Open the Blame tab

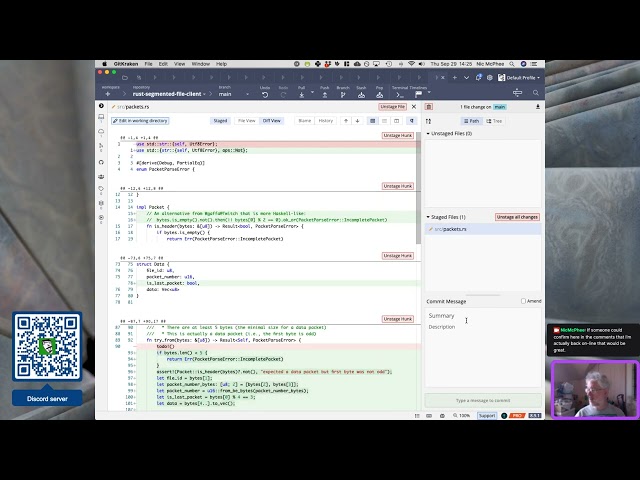[304, 121]
